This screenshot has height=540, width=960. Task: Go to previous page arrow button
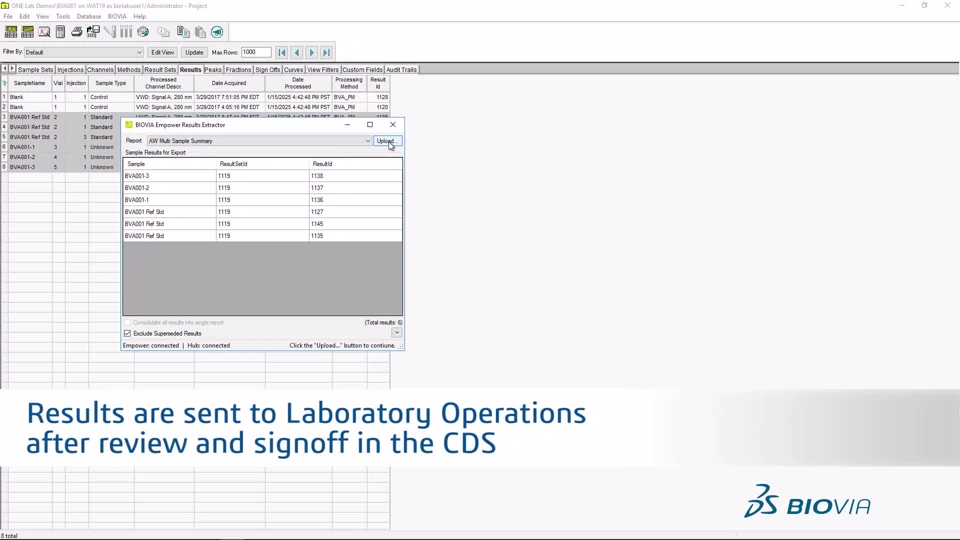click(x=297, y=53)
